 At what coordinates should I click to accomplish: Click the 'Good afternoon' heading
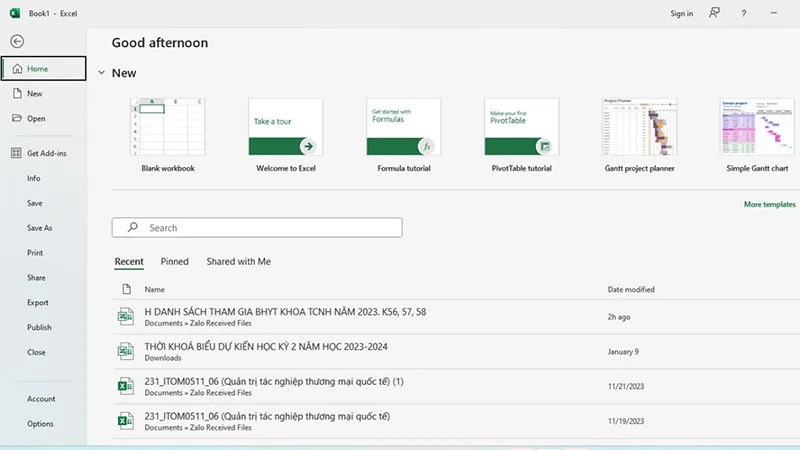[x=160, y=42]
